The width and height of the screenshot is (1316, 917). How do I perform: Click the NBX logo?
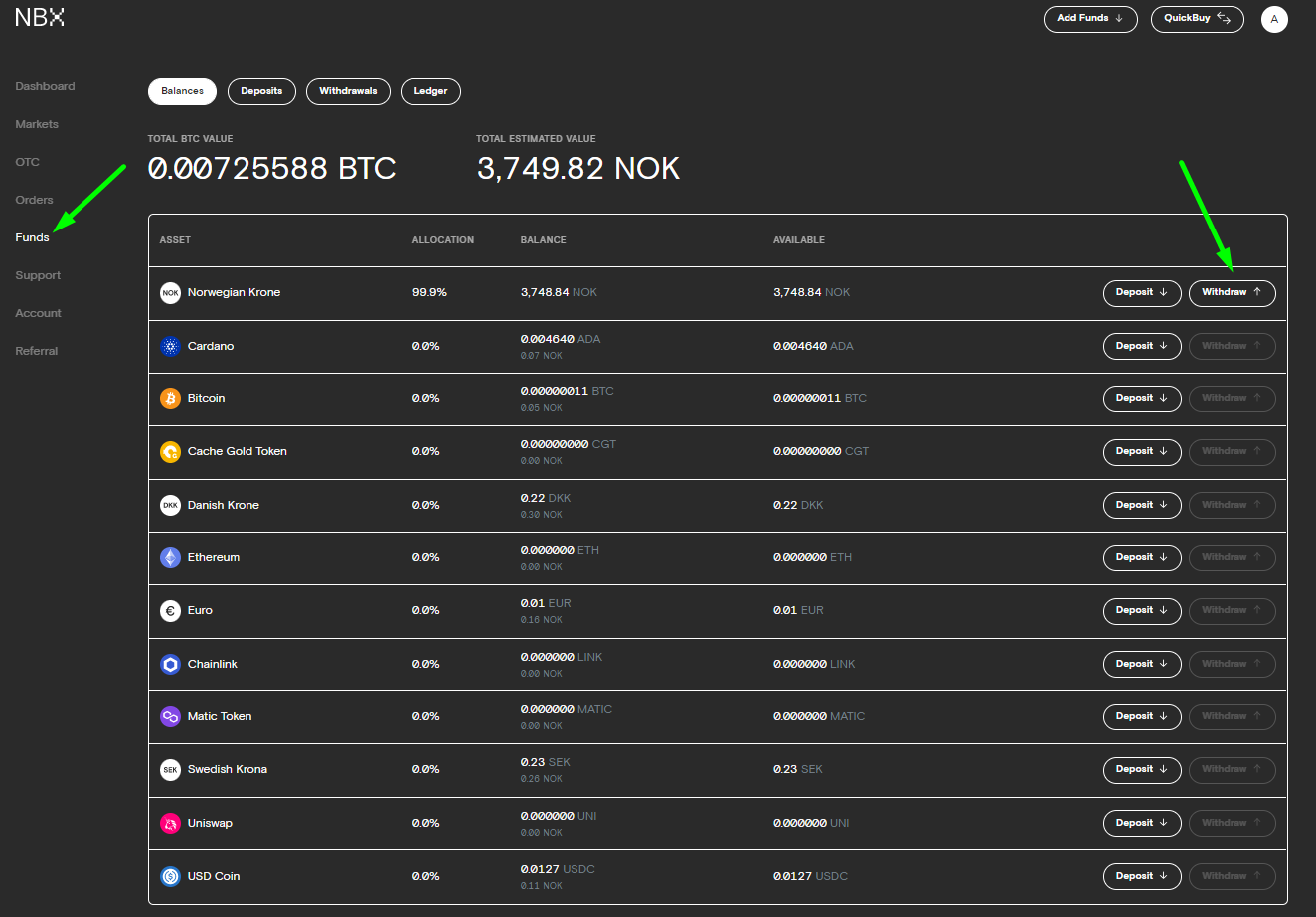point(40,18)
